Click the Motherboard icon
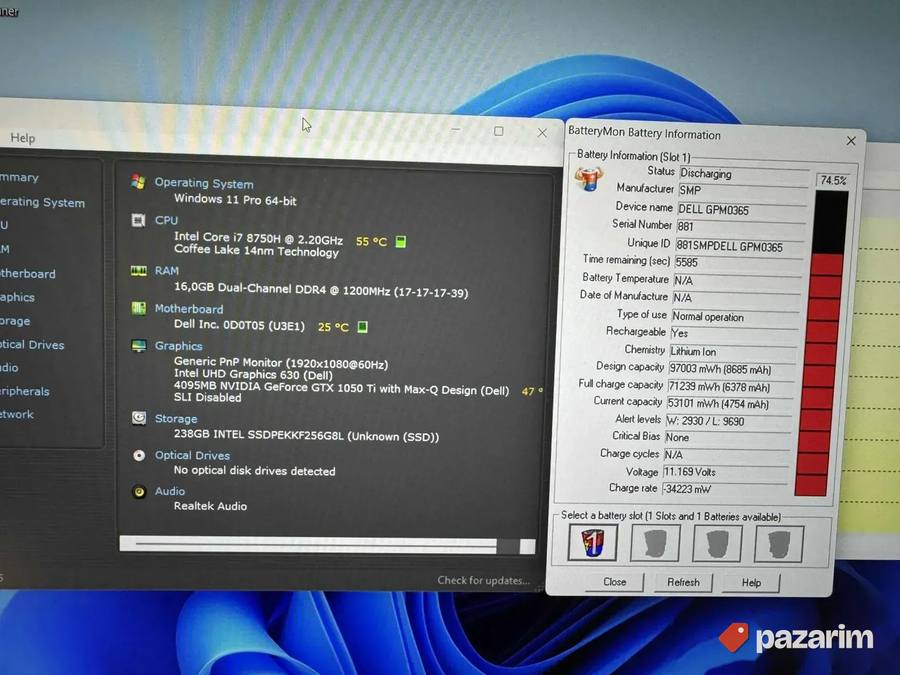The height and width of the screenshot is (675, 900). [x=138, y=308]
